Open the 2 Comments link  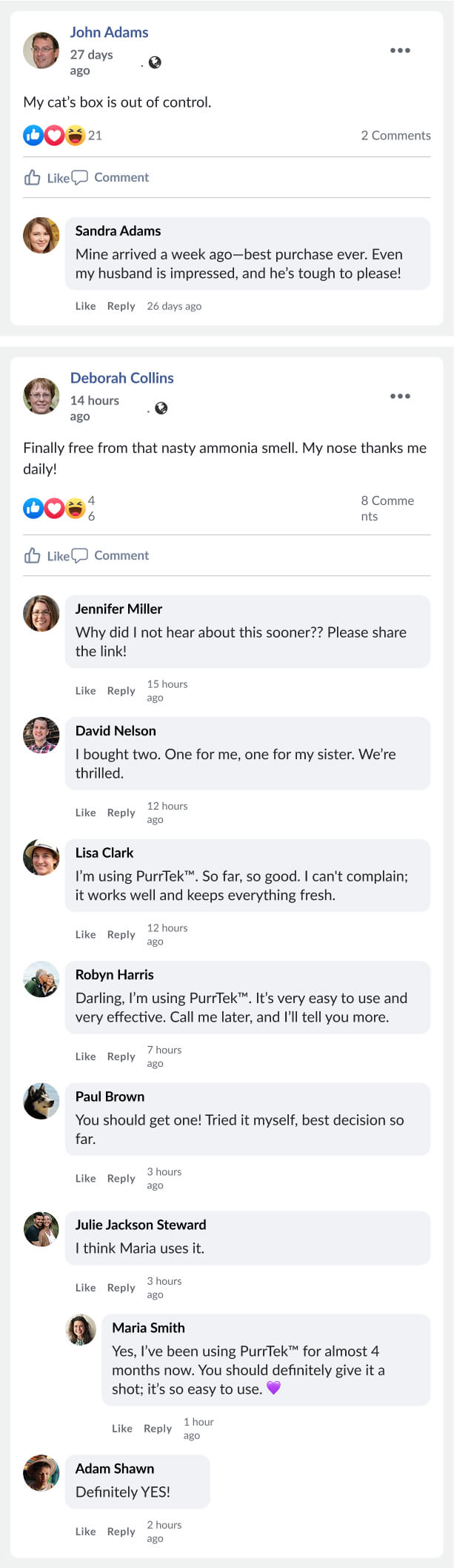[395, 135]
